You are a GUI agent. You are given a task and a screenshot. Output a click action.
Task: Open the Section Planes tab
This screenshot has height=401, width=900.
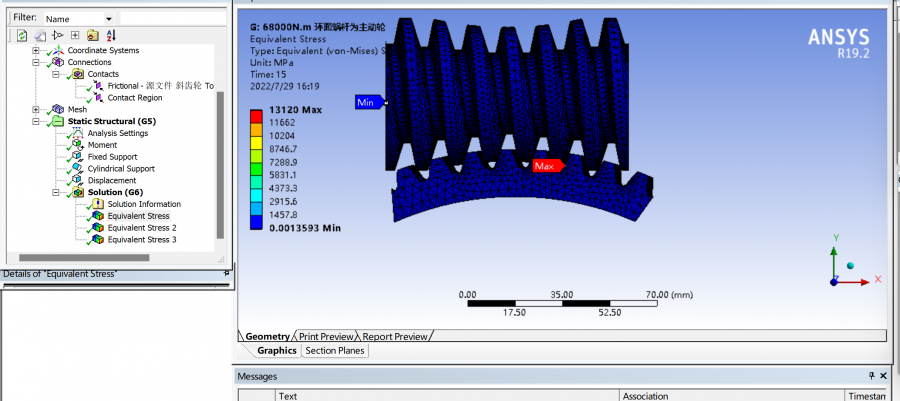coord(335,351)
